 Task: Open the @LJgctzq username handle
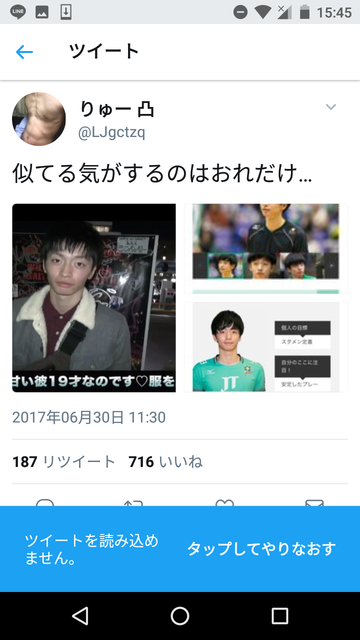pos(111,133)
